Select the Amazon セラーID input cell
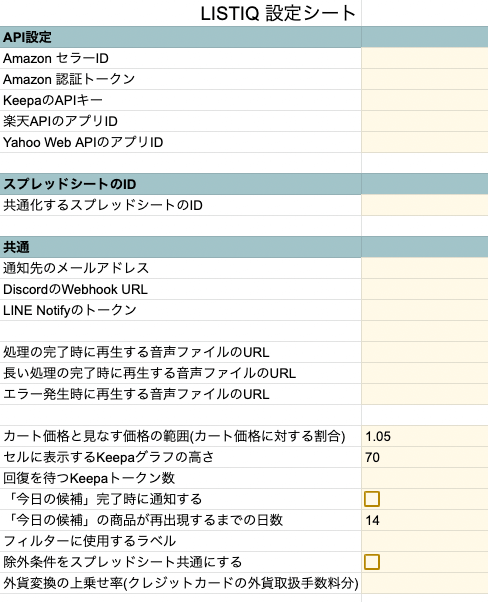Viewport: 488px width, 602px height. pyautogui.click(x=425, y=58)
